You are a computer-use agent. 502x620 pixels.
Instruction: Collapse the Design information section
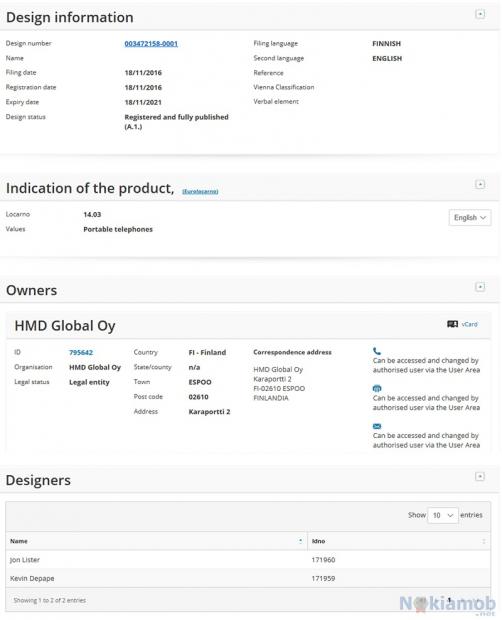tap(480, 14)
